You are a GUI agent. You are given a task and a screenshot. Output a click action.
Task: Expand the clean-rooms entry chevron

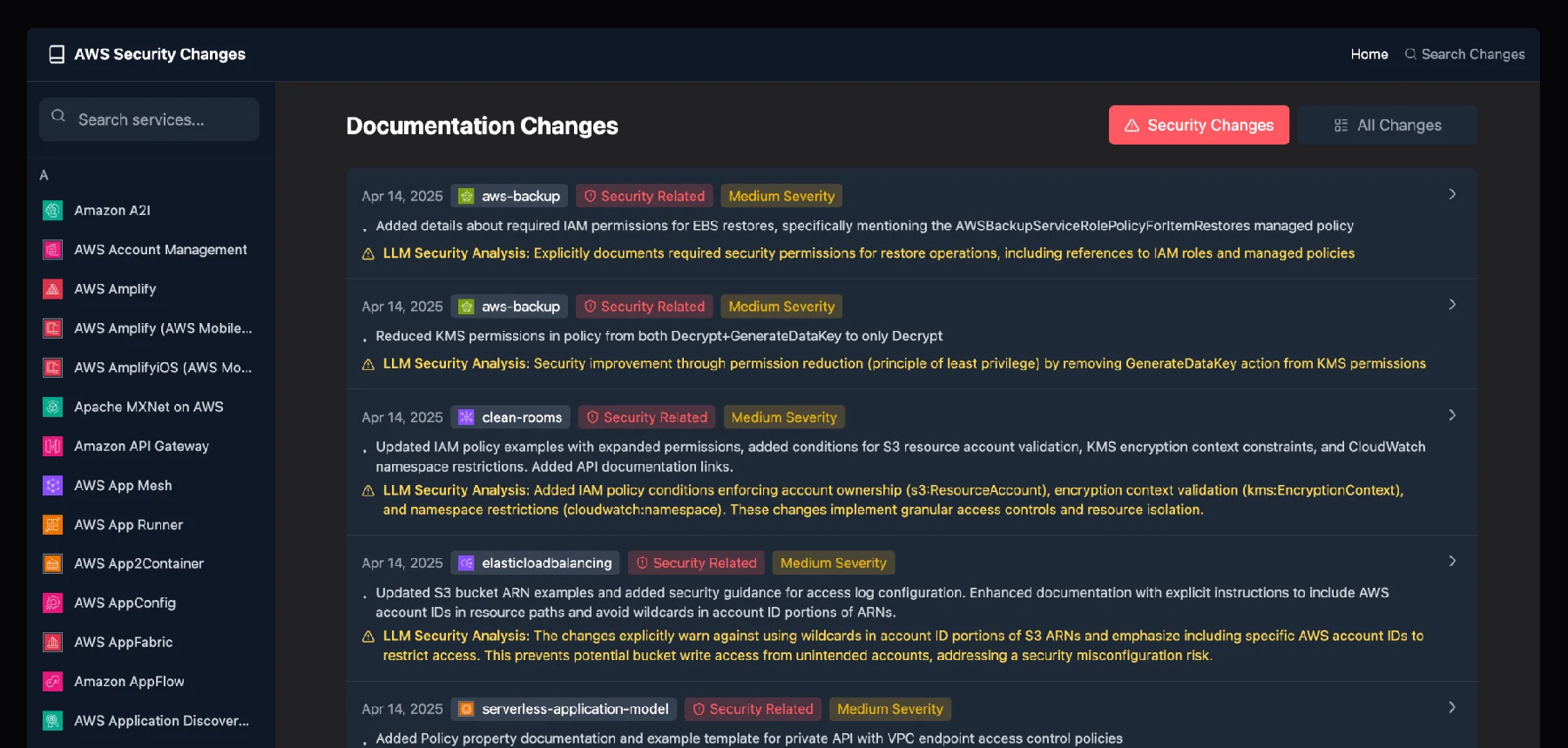(x=1452, y=415)
